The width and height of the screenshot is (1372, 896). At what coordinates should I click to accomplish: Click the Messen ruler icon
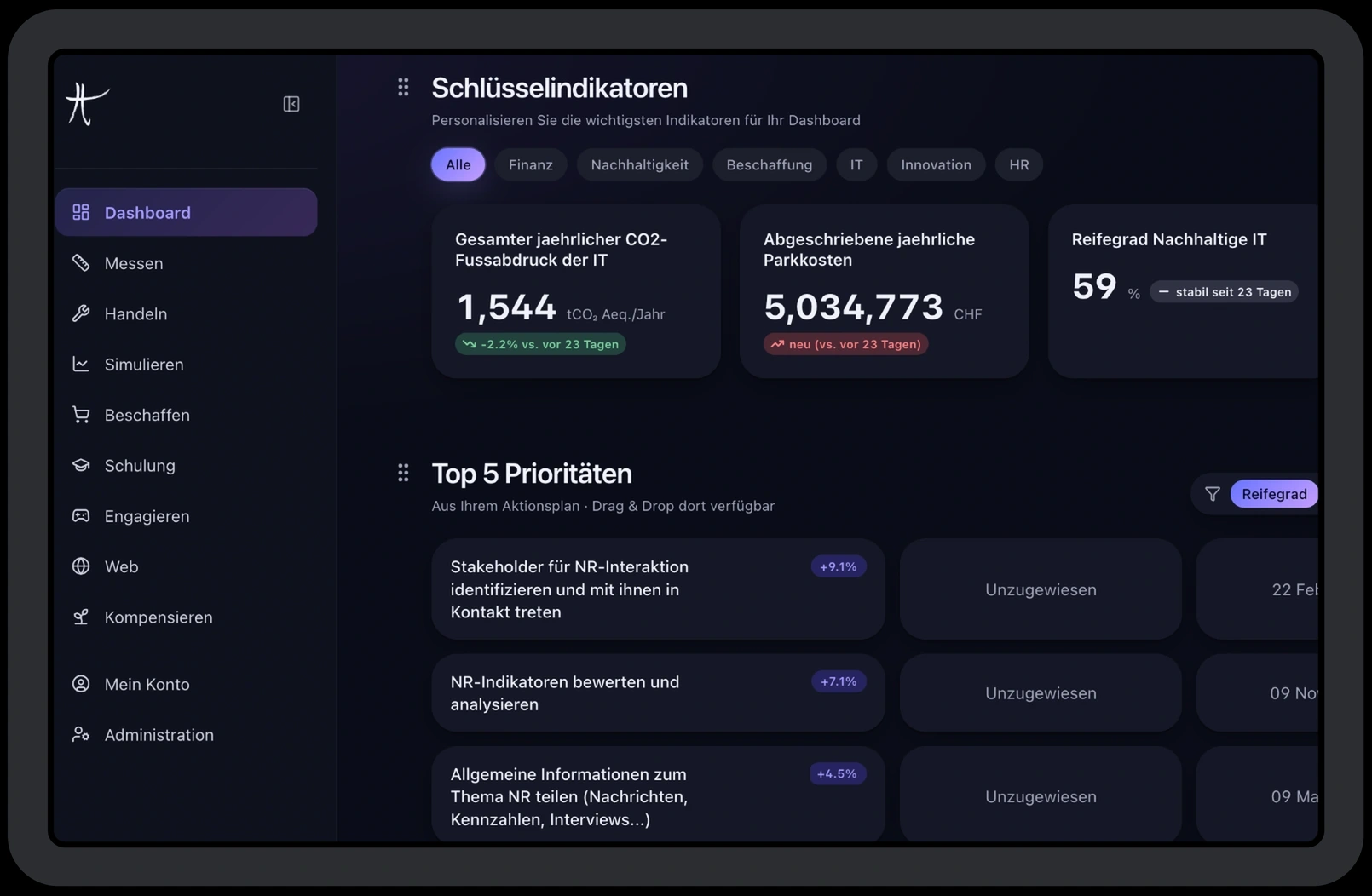[x=81, y=263]
